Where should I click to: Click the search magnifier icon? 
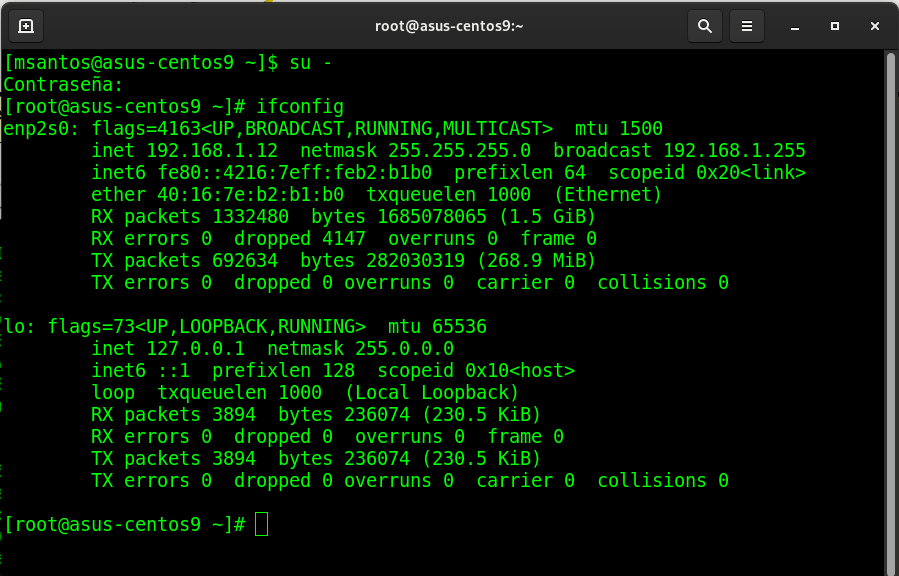(x=704, y=26)
